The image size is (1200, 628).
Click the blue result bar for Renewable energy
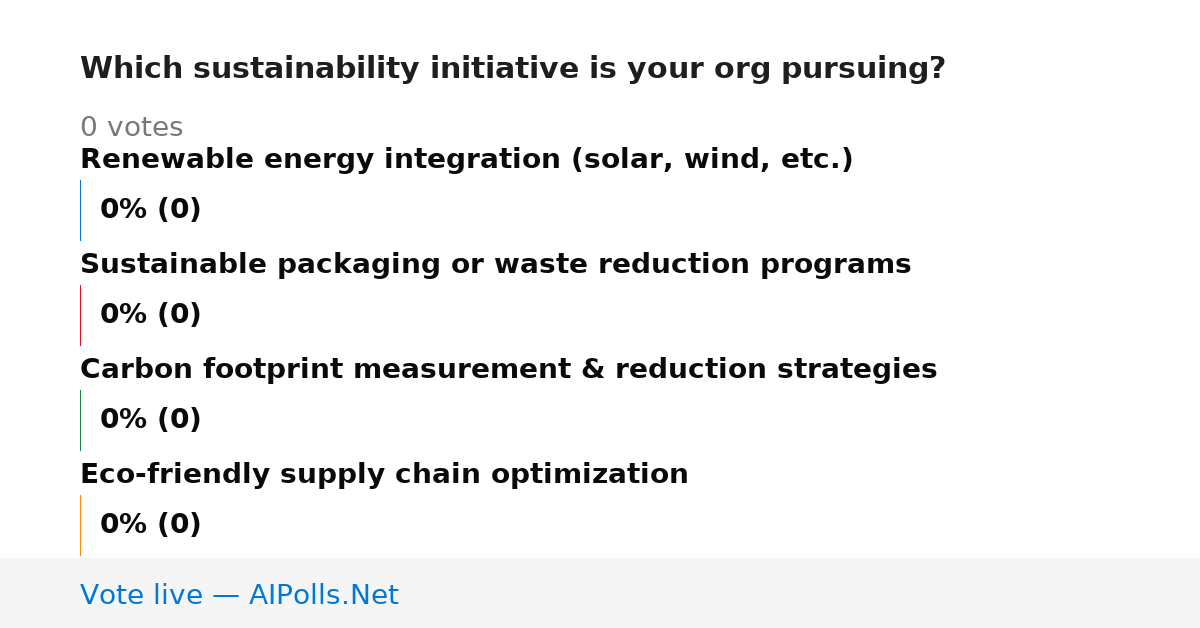pos(80,210)
